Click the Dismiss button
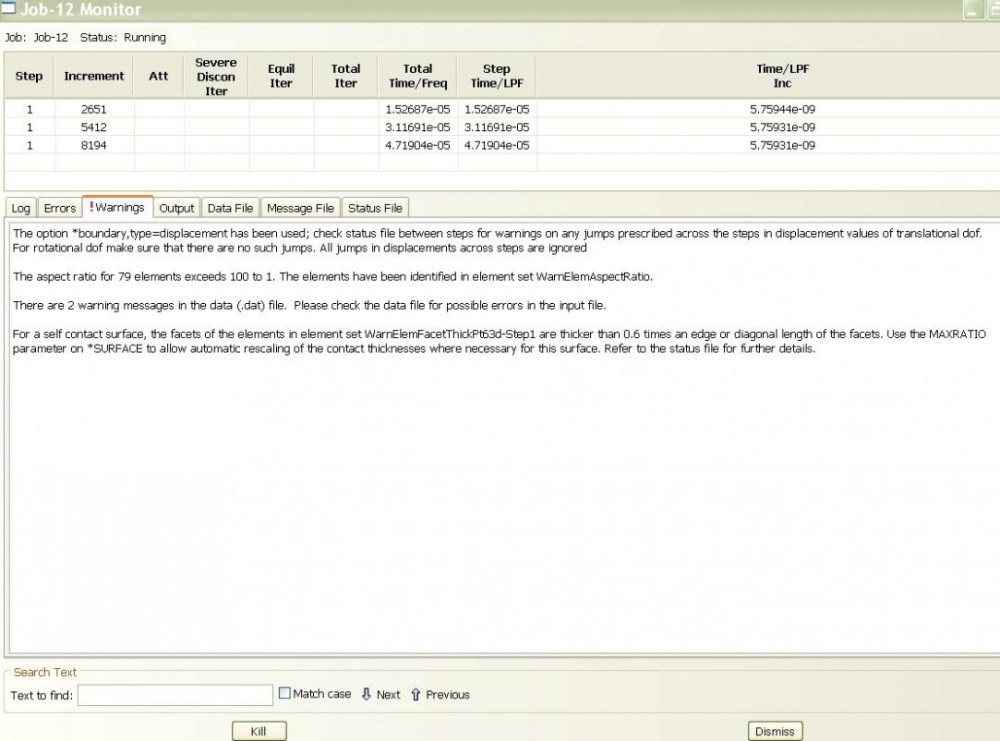1000x741 pixels. [x=775, y=731]
